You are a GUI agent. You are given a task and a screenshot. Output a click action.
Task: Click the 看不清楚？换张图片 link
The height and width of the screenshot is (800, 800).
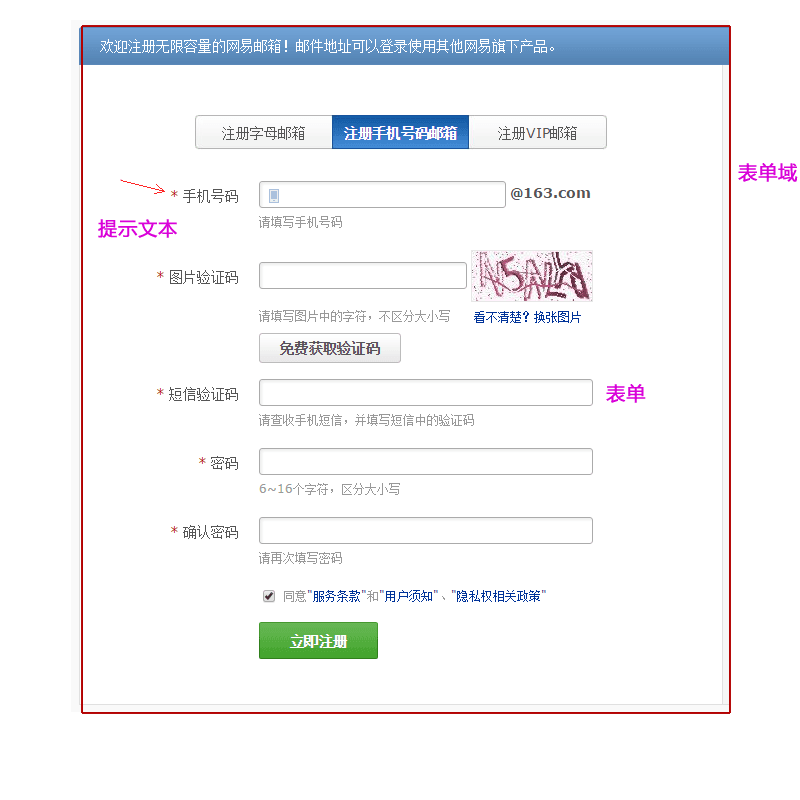click(527, 317)
